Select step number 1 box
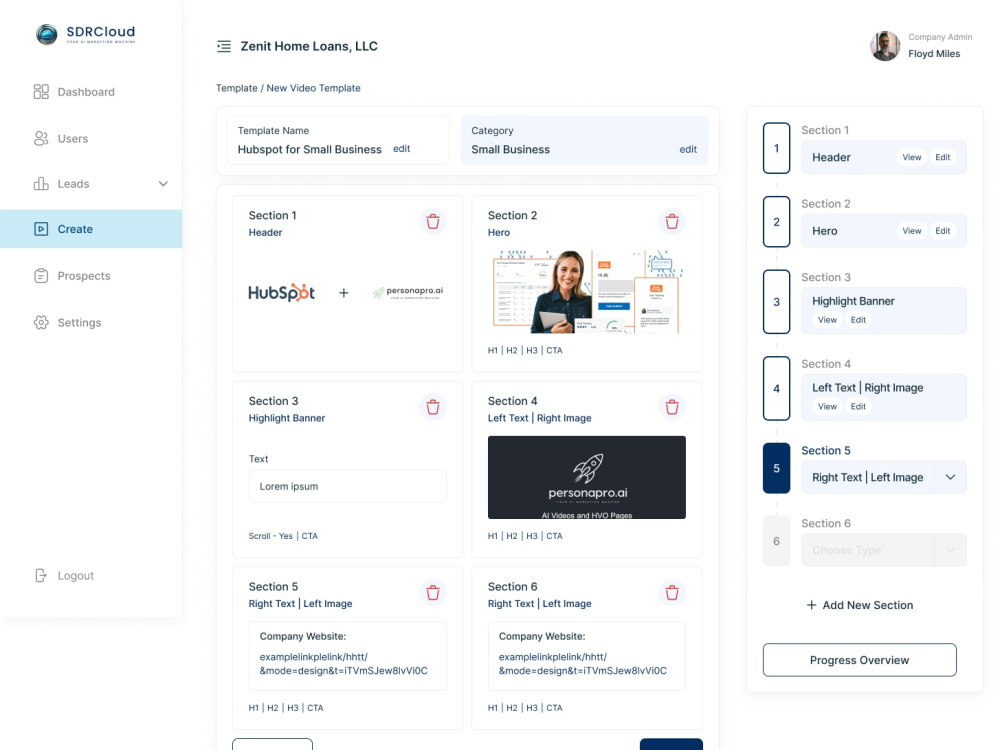1000x750 pixels. pyautogui.click(x=776, y=148)
